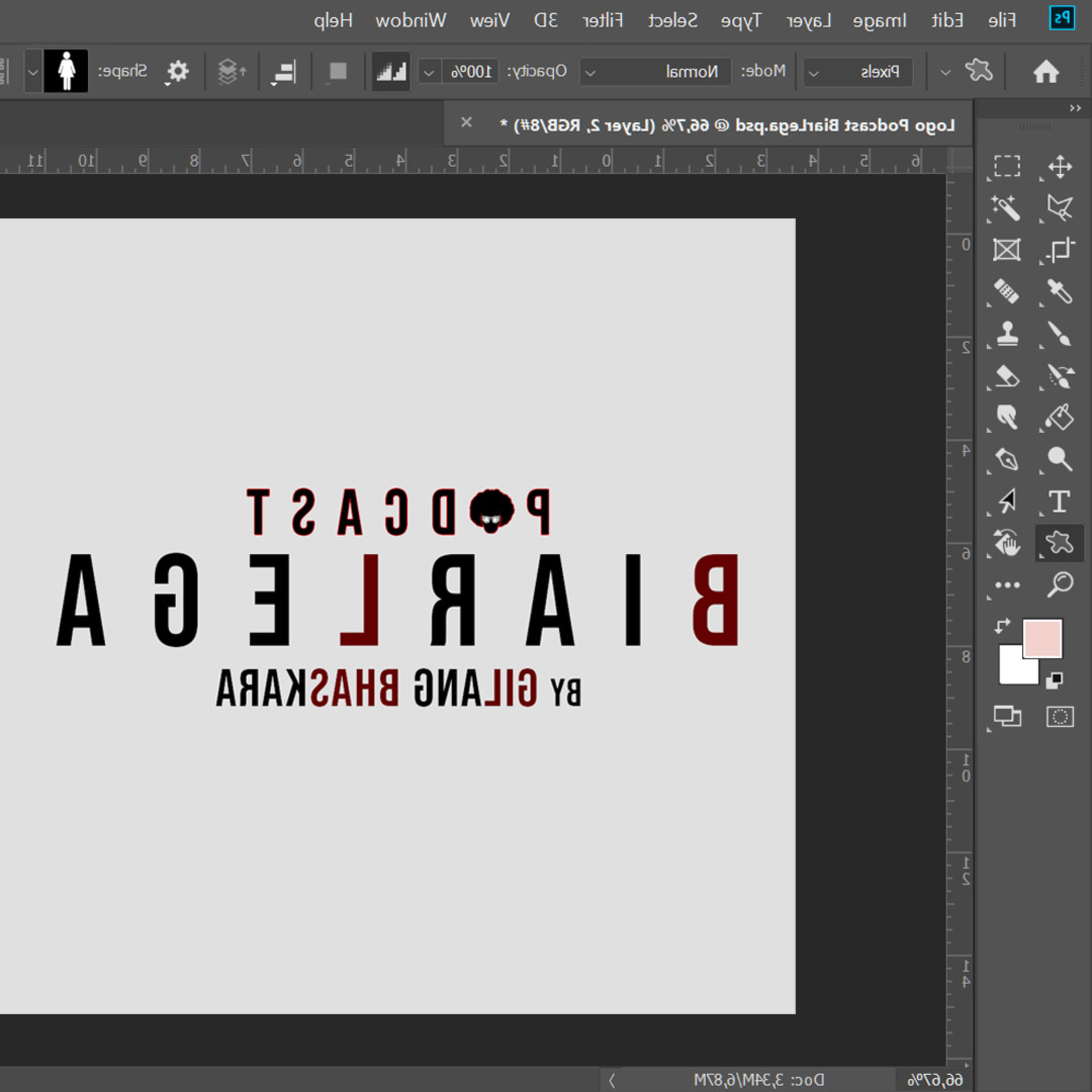
Task: Select the Rectangular Marquee tool
Action: 1007,167
